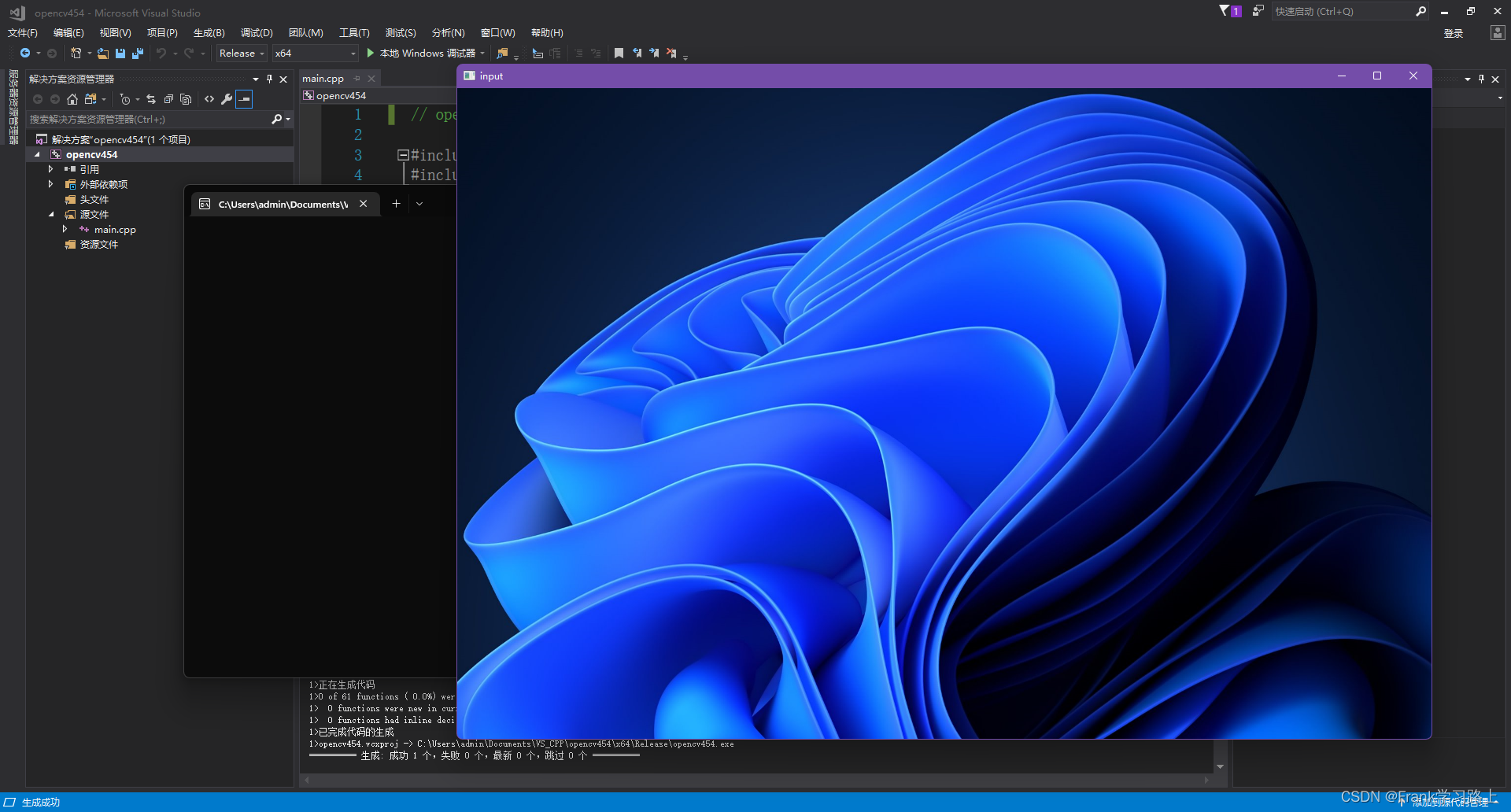The width and height of the screenshot is (1511, 812).
Task: Click the Home icon in Solution Explorer
Action: 72,99
